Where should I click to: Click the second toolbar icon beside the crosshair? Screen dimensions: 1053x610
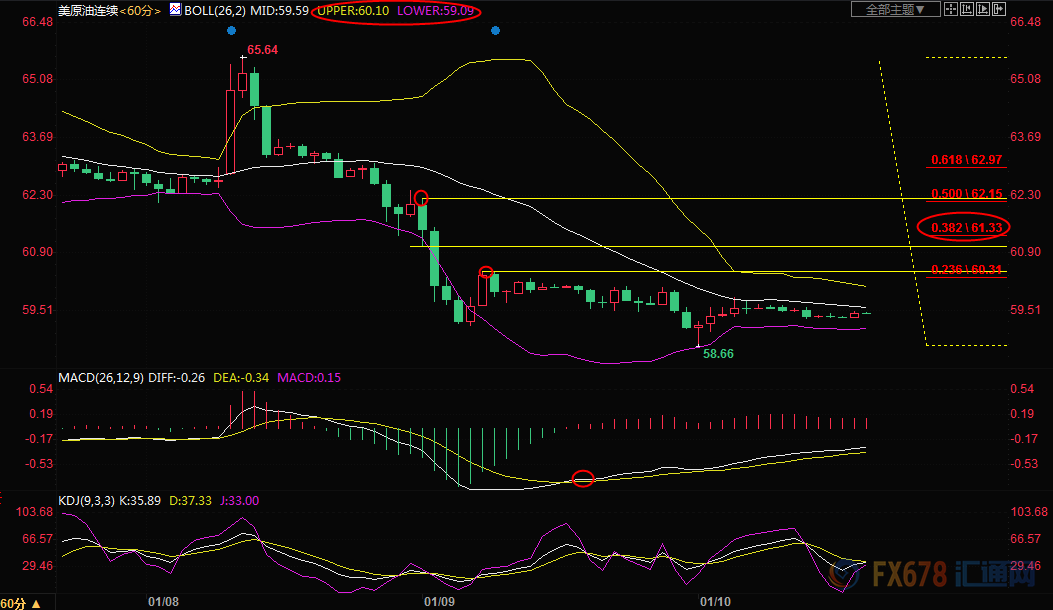click(x=967, y=10)
